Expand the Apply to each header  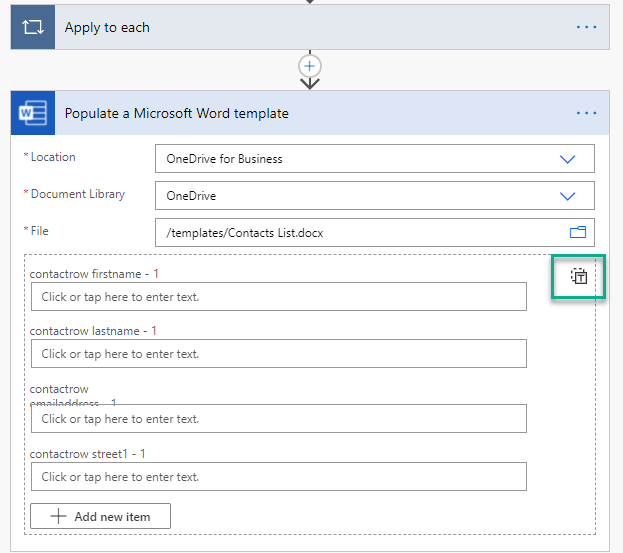coord(310,27)
